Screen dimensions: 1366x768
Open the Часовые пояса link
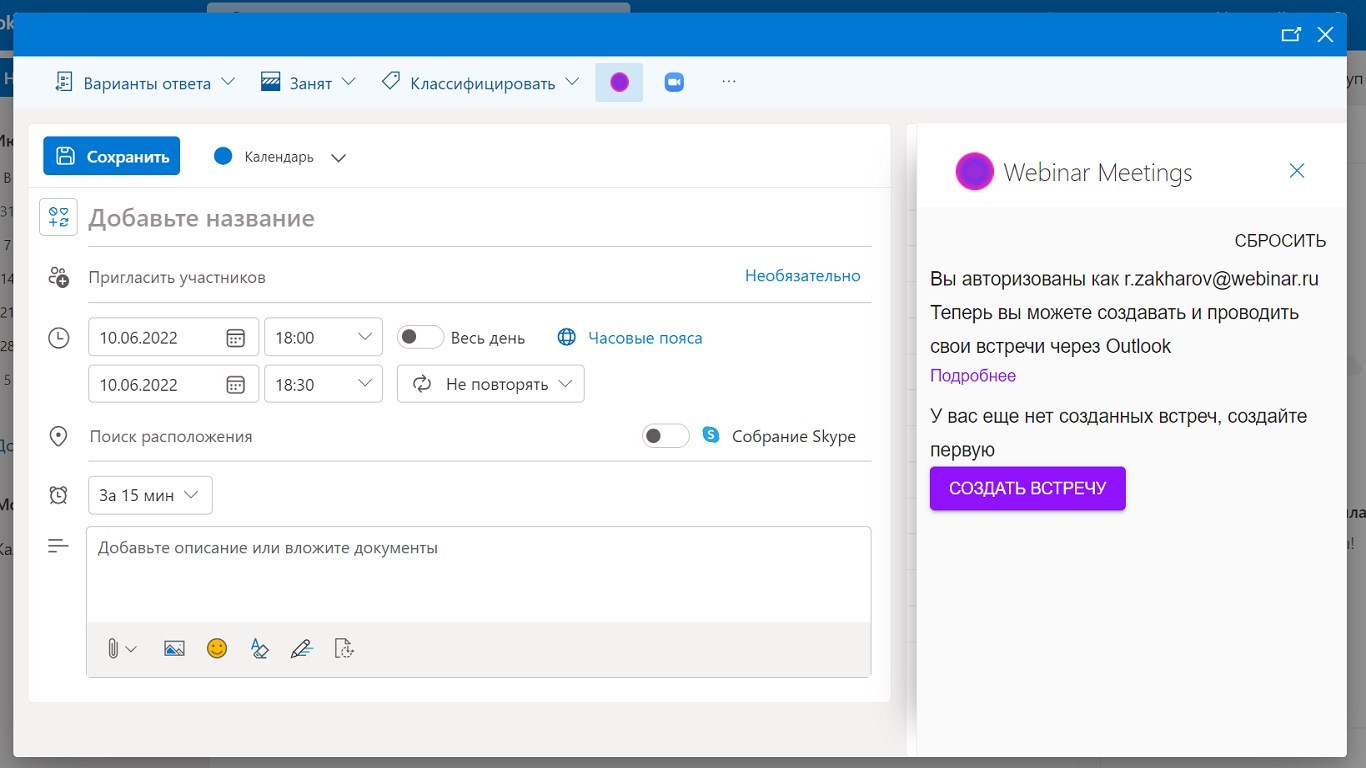(x=645, y=338)
